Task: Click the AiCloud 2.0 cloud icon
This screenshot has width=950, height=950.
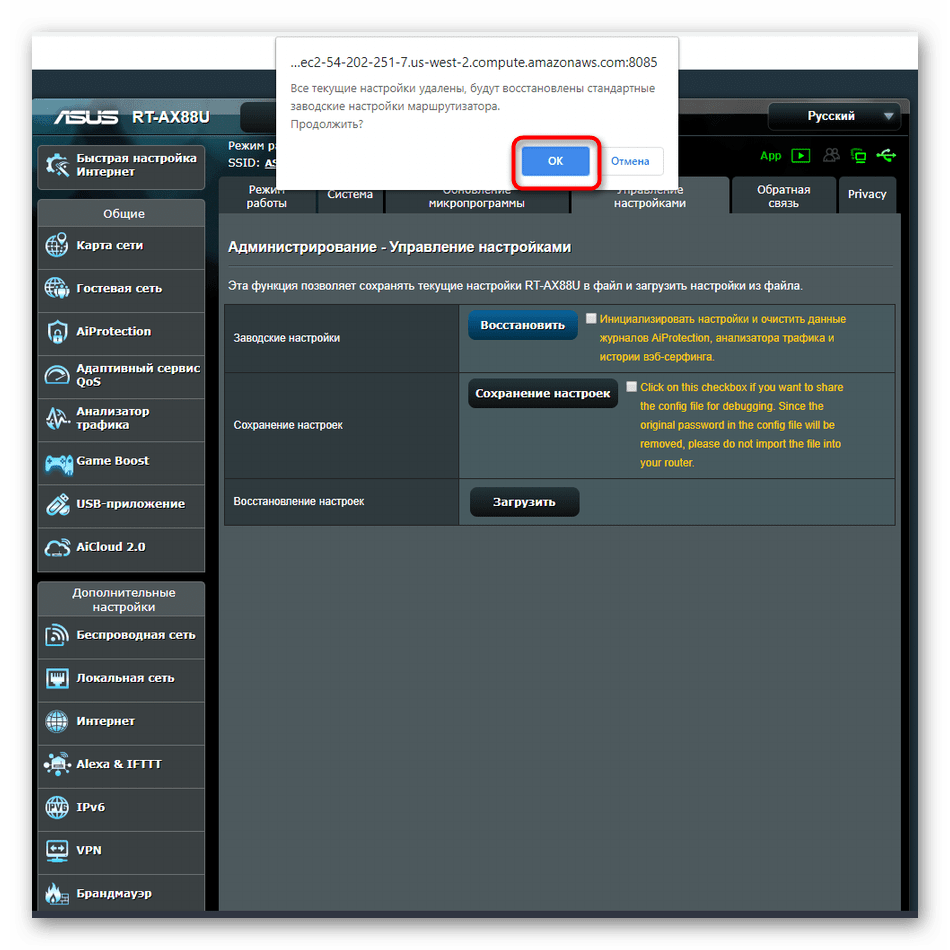Action: 57,548
